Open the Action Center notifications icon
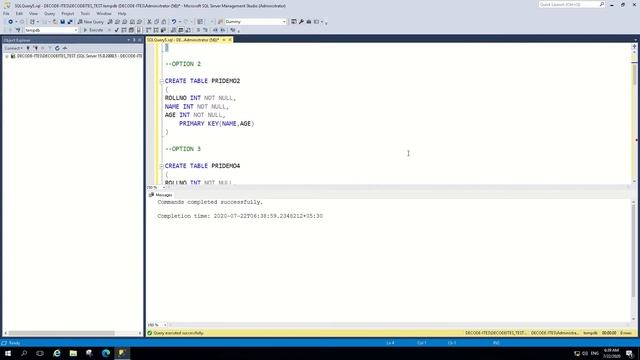The image size is (640, 360). click(630, 353)
